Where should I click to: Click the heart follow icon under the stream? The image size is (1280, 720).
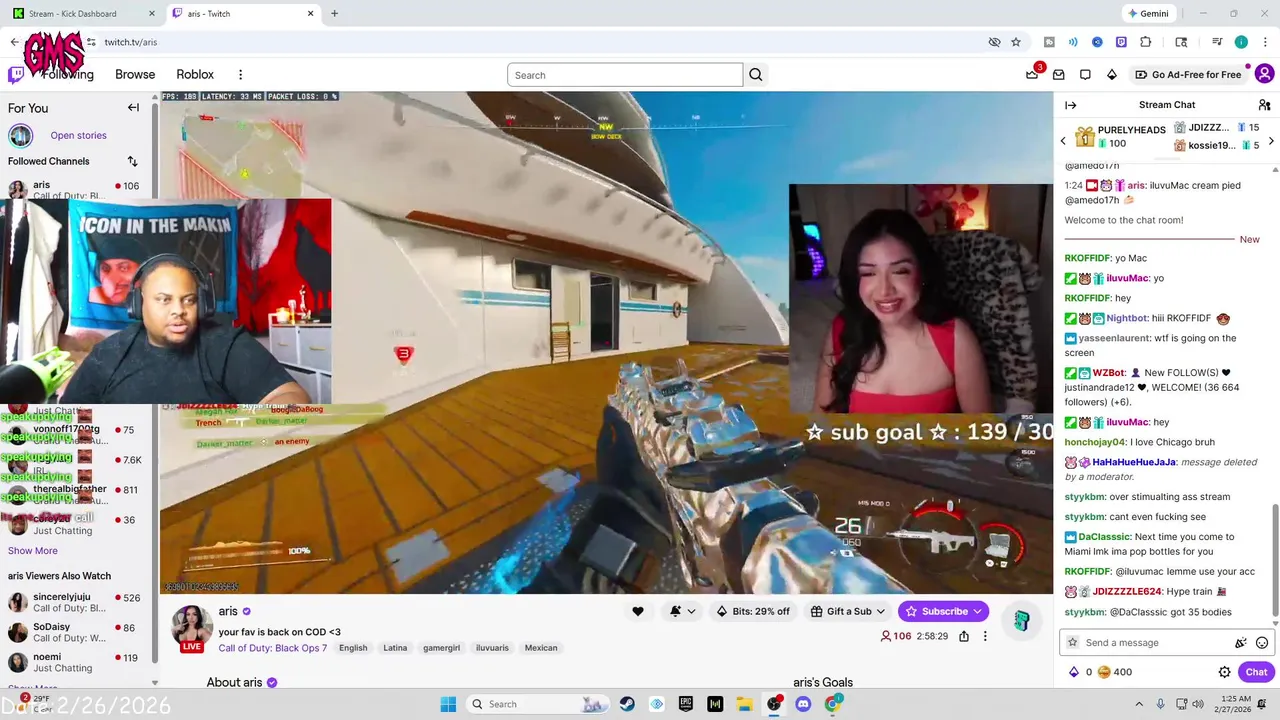coord(638,611)
